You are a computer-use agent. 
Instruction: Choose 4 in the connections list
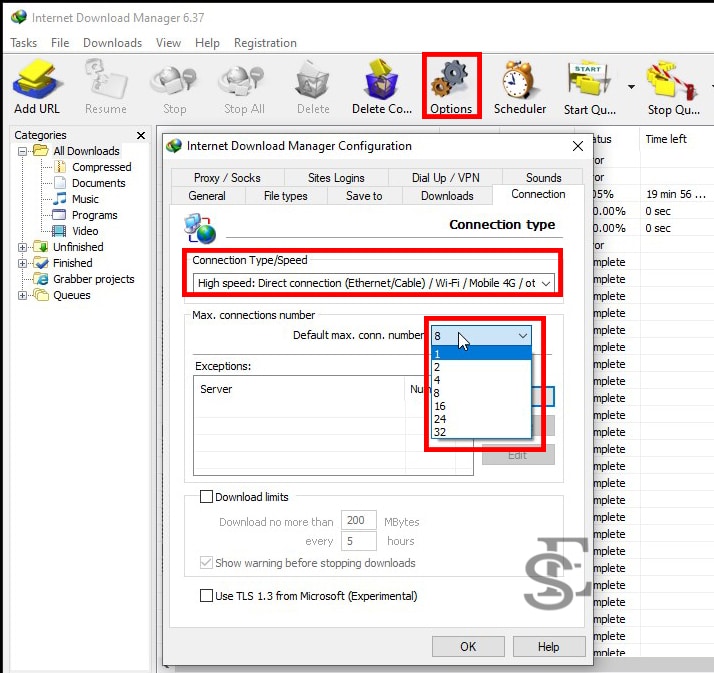[x=481, y=380]
